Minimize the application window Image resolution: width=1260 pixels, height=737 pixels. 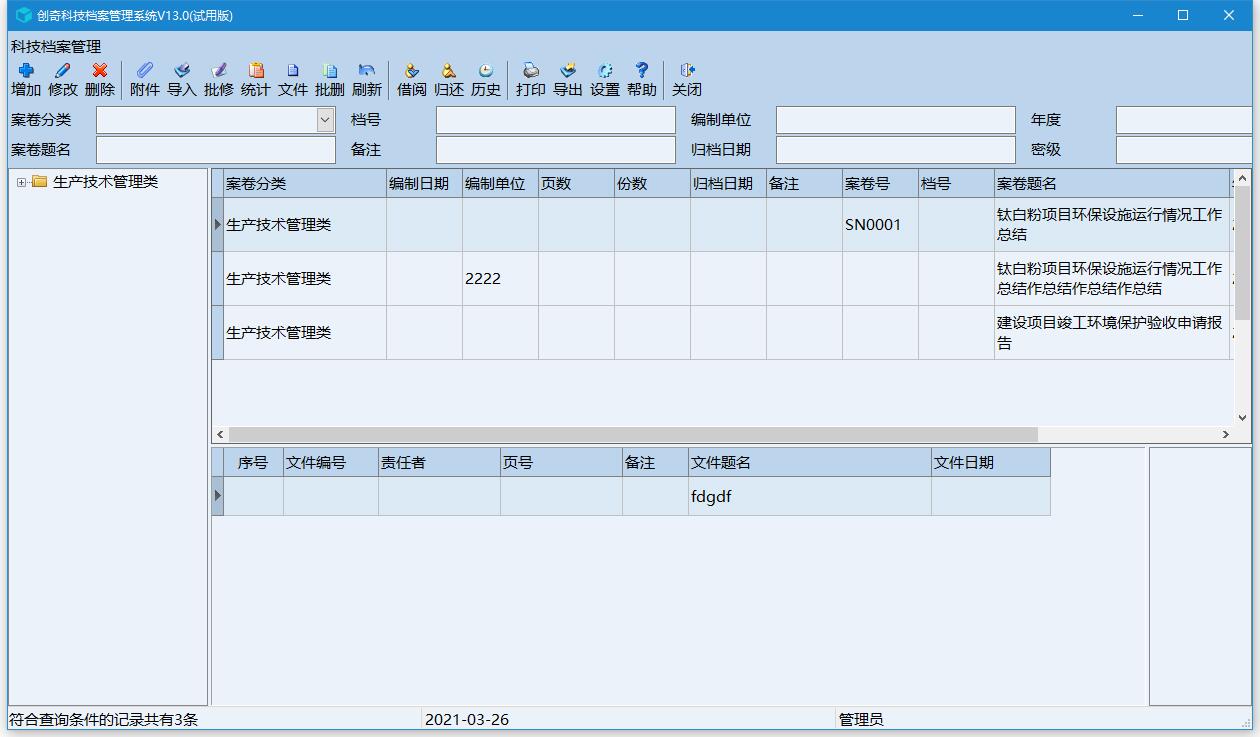pyautogui.click(x=1137, y=15)
